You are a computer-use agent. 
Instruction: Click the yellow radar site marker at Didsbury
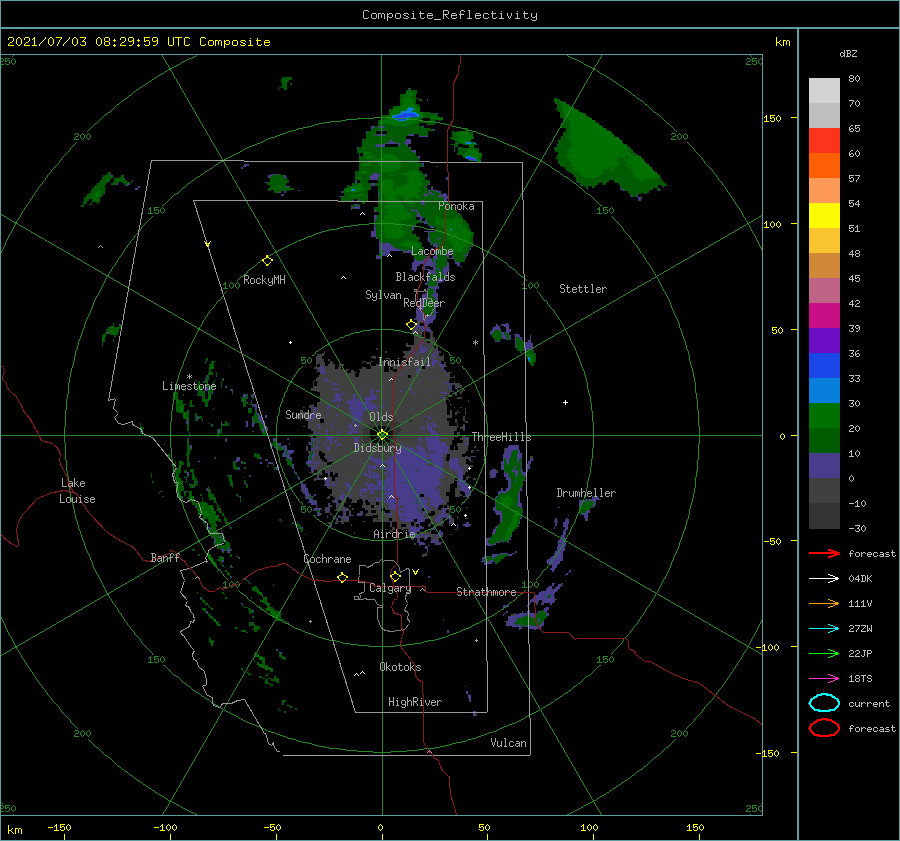(382, 435)
